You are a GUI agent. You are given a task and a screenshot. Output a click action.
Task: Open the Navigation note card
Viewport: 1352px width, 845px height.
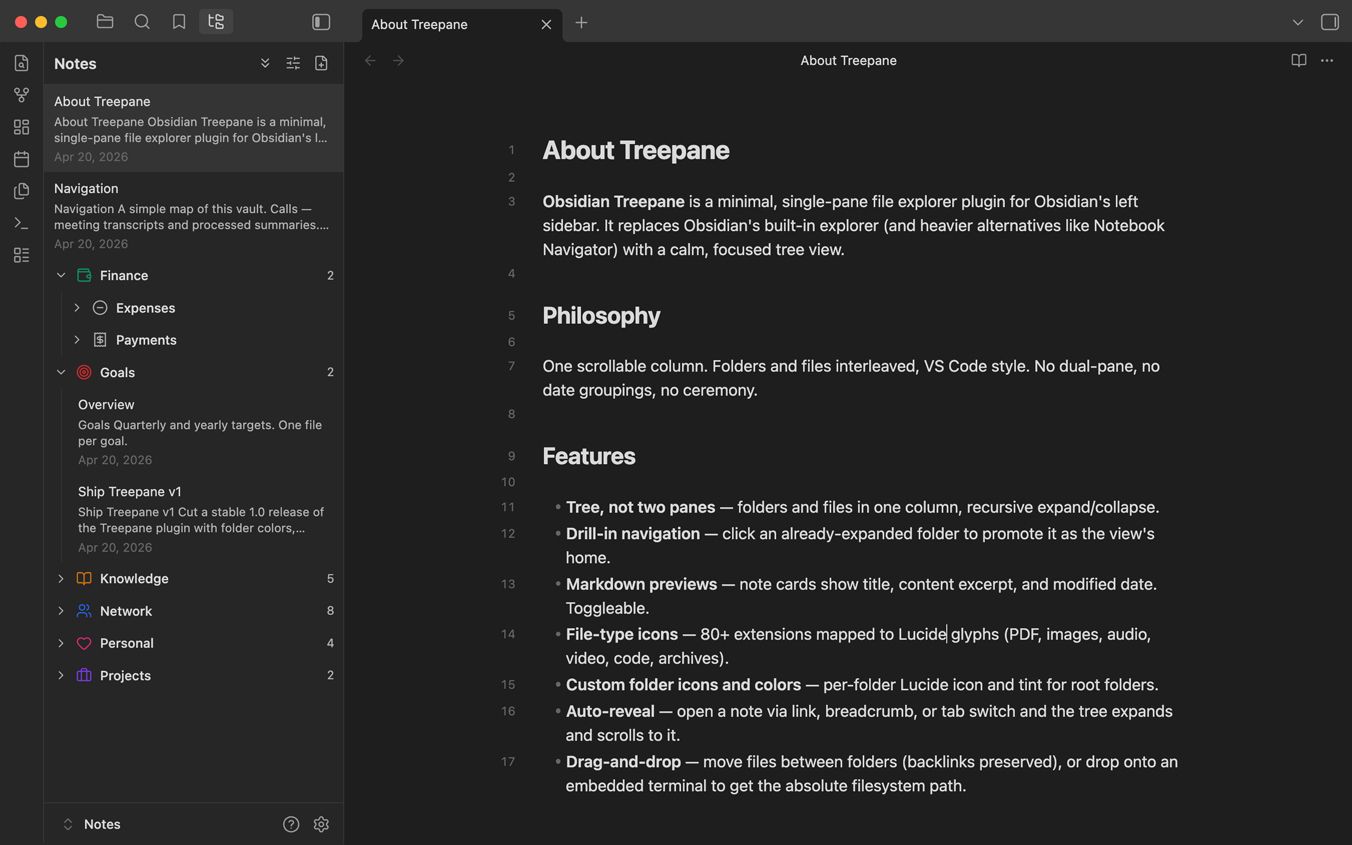point(193,215)
